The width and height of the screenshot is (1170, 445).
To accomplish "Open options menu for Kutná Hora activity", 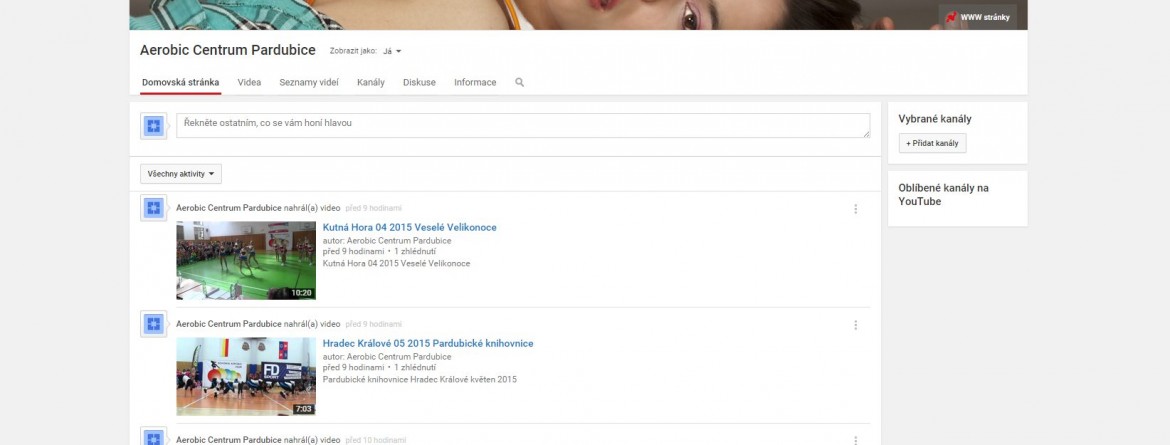I will point(856,209).
